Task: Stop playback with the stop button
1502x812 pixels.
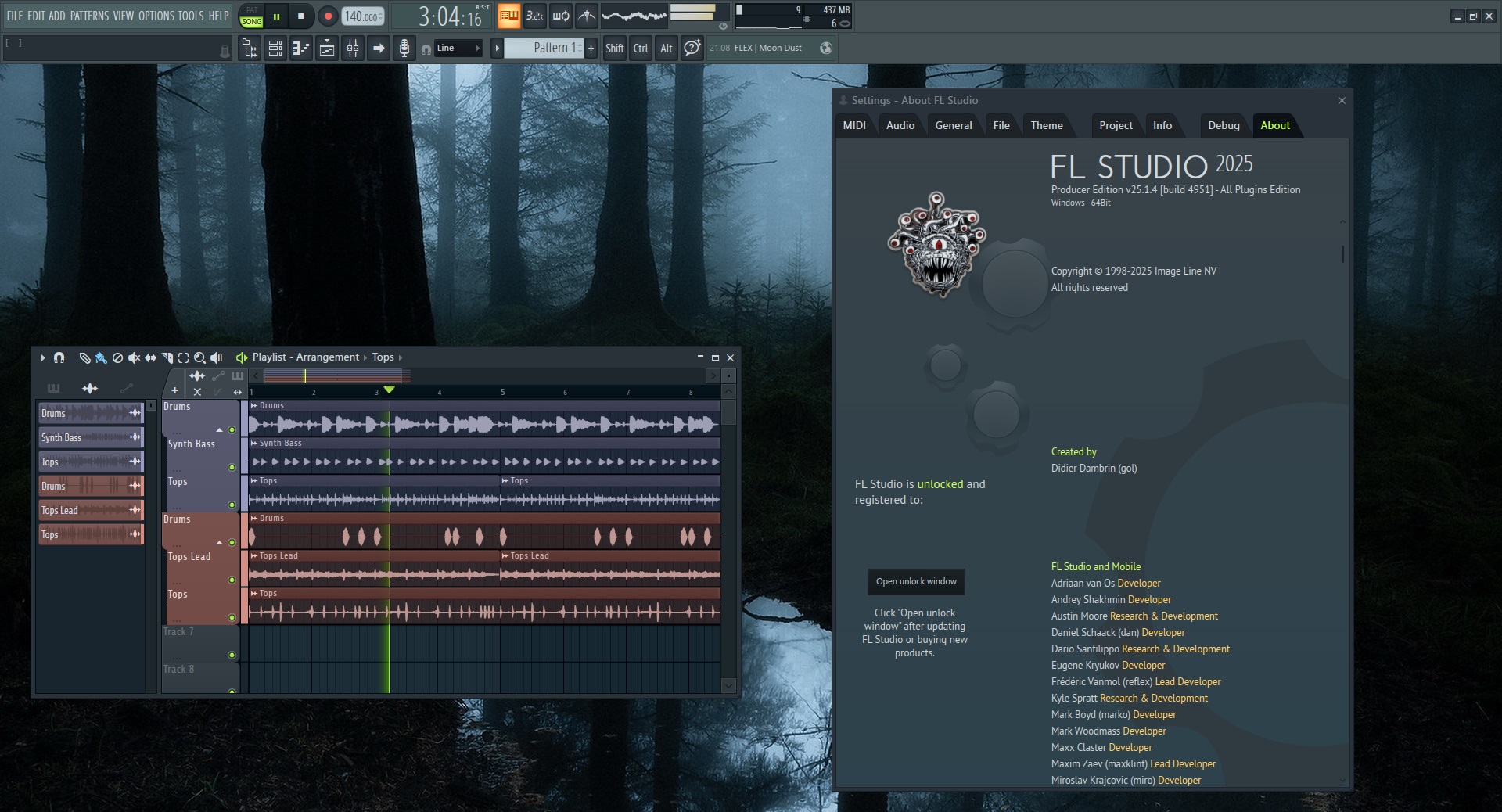Action: (x=301, y=16)
